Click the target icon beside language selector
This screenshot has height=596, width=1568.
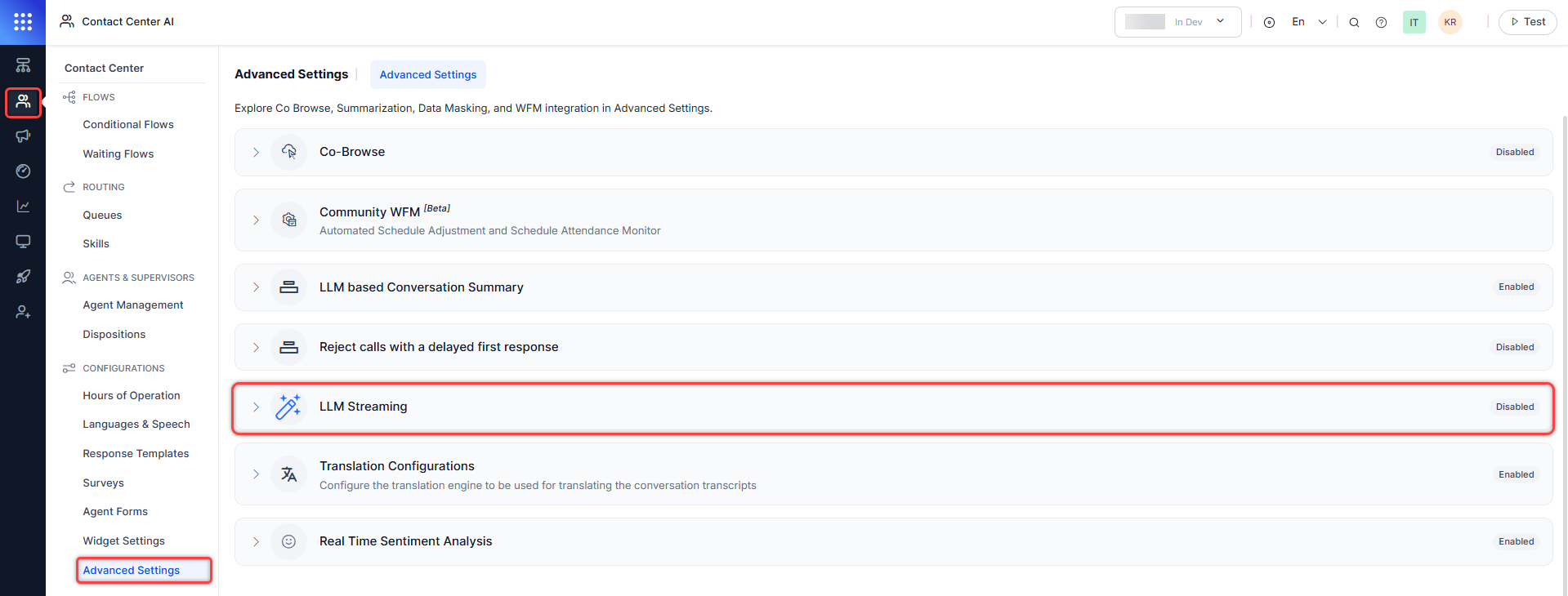(x=1269, y=23)
